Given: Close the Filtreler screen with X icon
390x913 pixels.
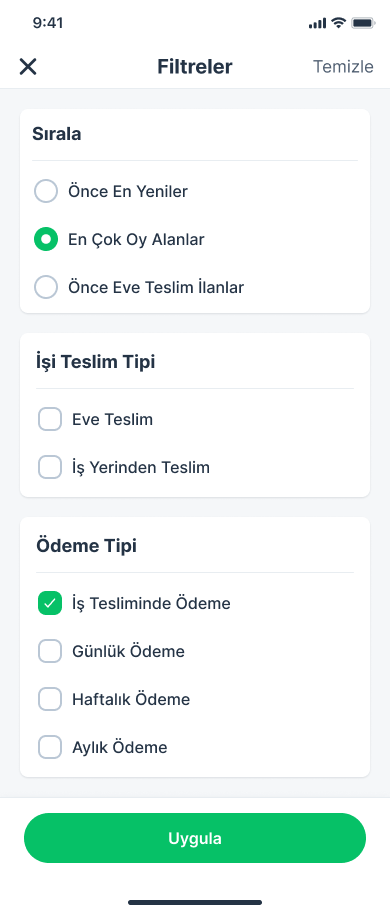Looking at the screenshot, I should [x=28, y=66].
